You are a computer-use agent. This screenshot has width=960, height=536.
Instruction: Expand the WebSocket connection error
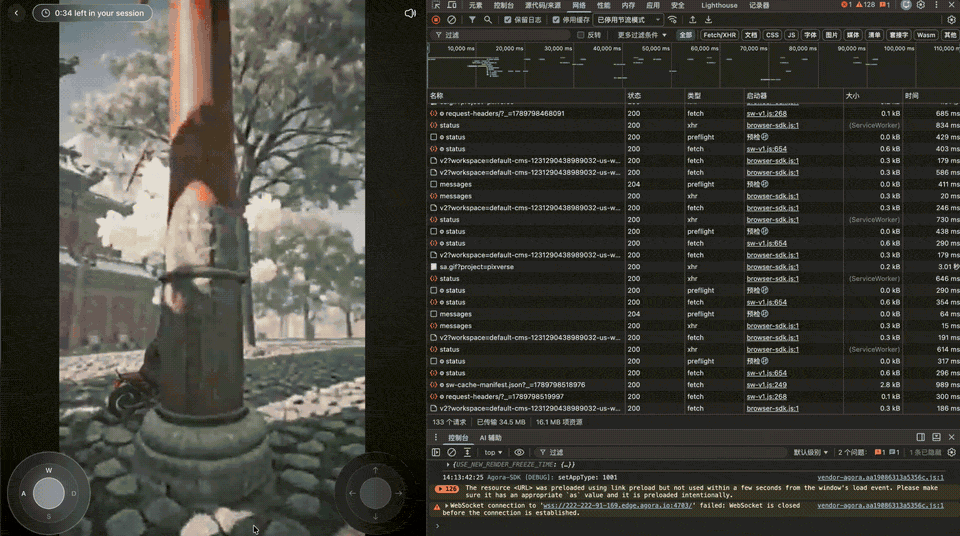[x=446, y=505]
